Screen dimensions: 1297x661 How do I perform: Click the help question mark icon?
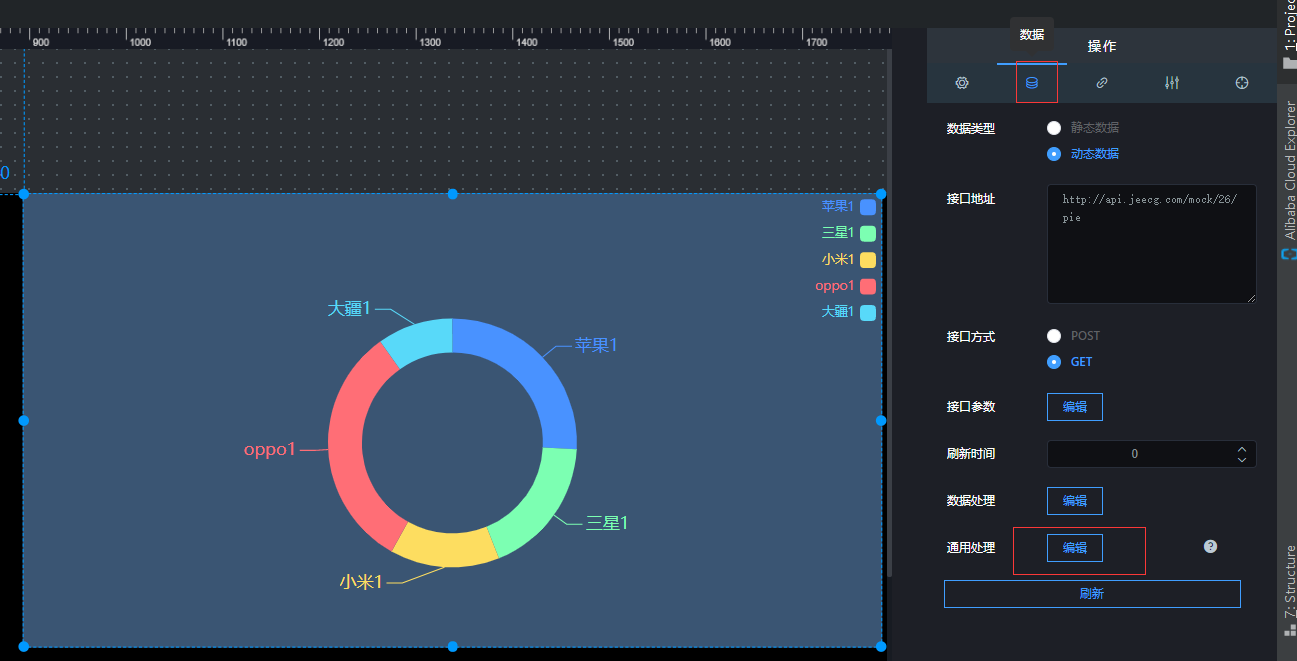coord(1210,546)
